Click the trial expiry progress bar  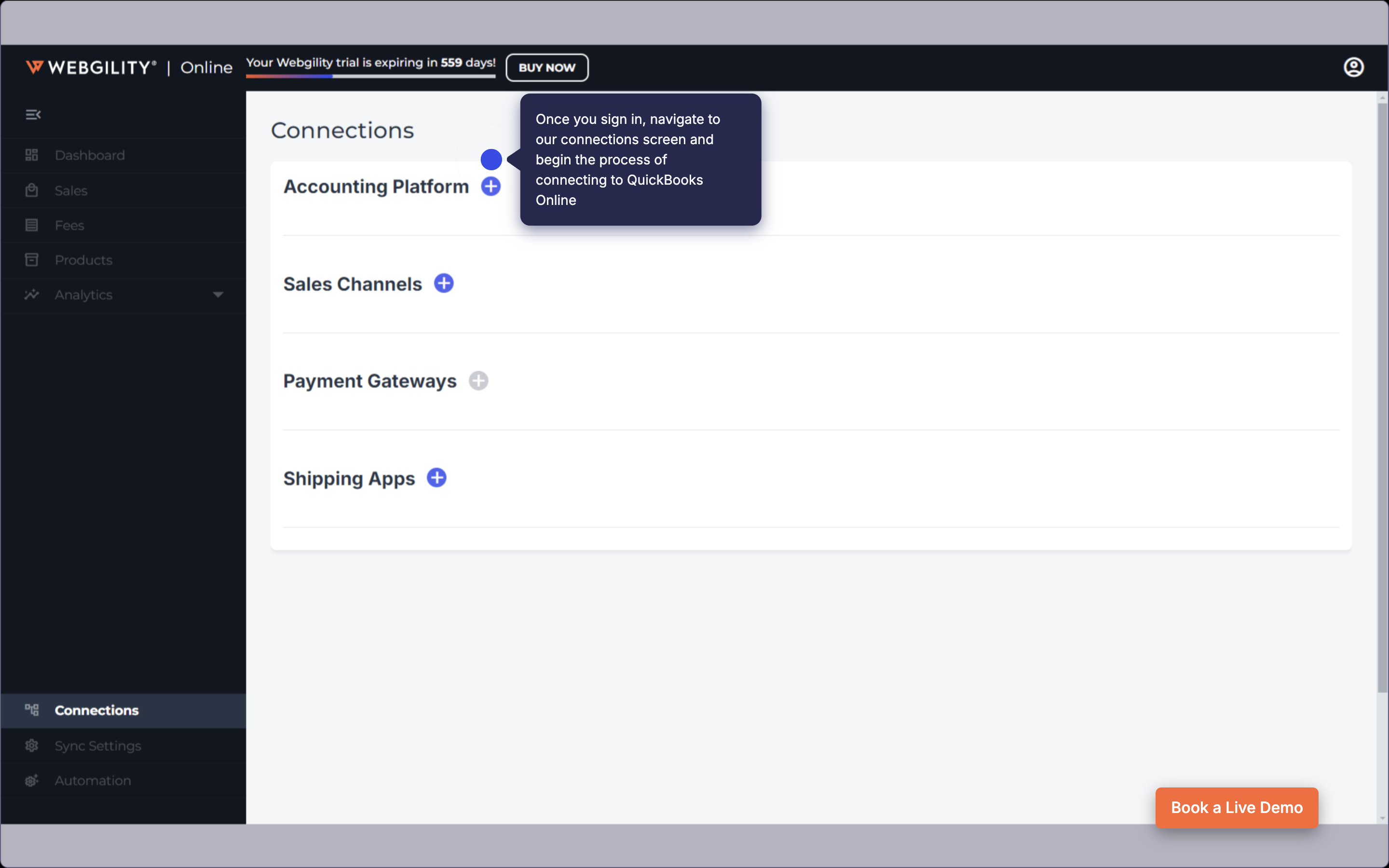(371, 76)
